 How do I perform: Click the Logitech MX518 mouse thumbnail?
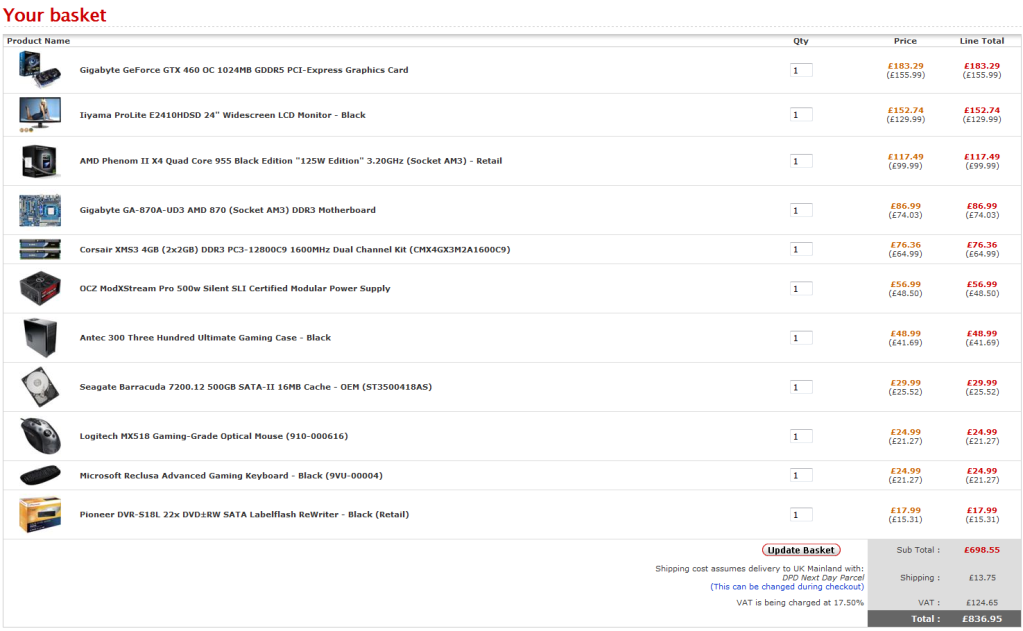tap(39, 436)
